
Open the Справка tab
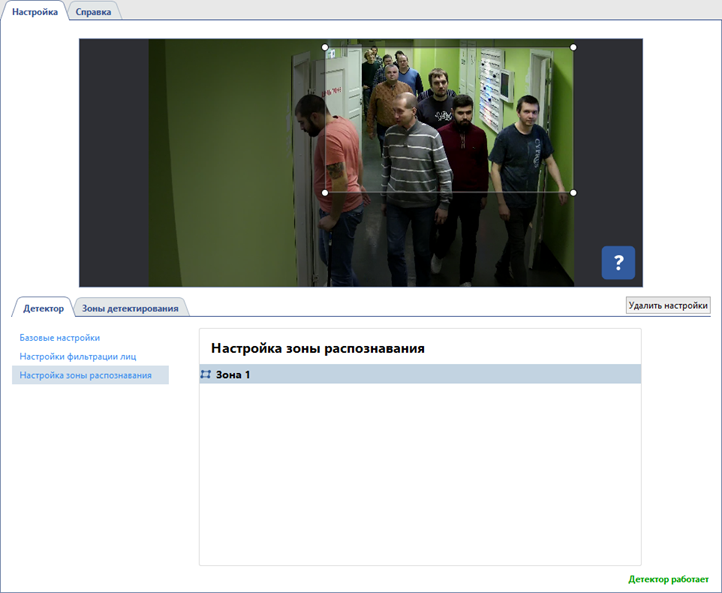[x=93, y=12]
